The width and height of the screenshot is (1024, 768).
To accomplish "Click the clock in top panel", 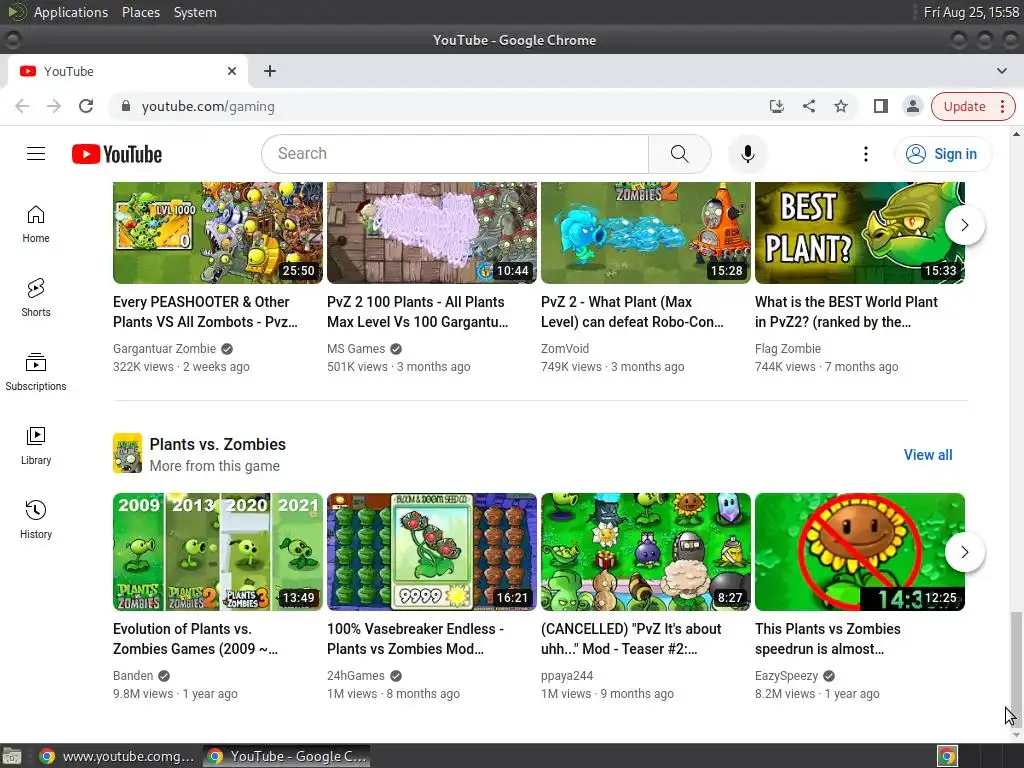I will coord(971,12).
